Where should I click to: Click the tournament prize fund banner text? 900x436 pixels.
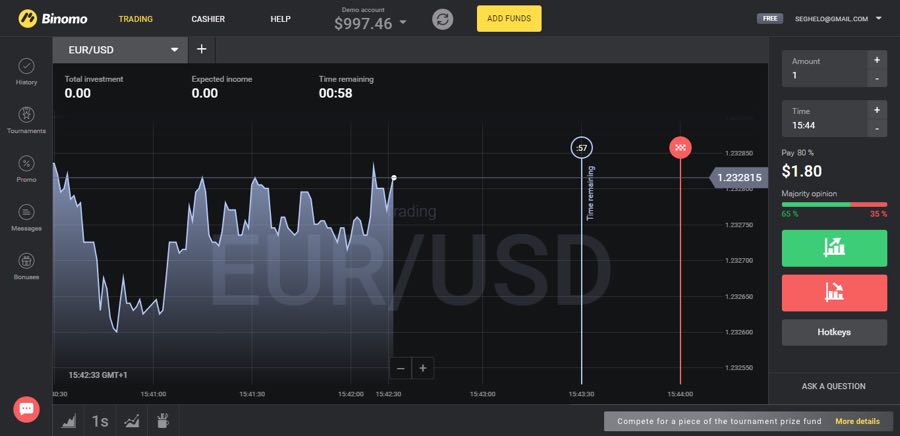point(719,421)
